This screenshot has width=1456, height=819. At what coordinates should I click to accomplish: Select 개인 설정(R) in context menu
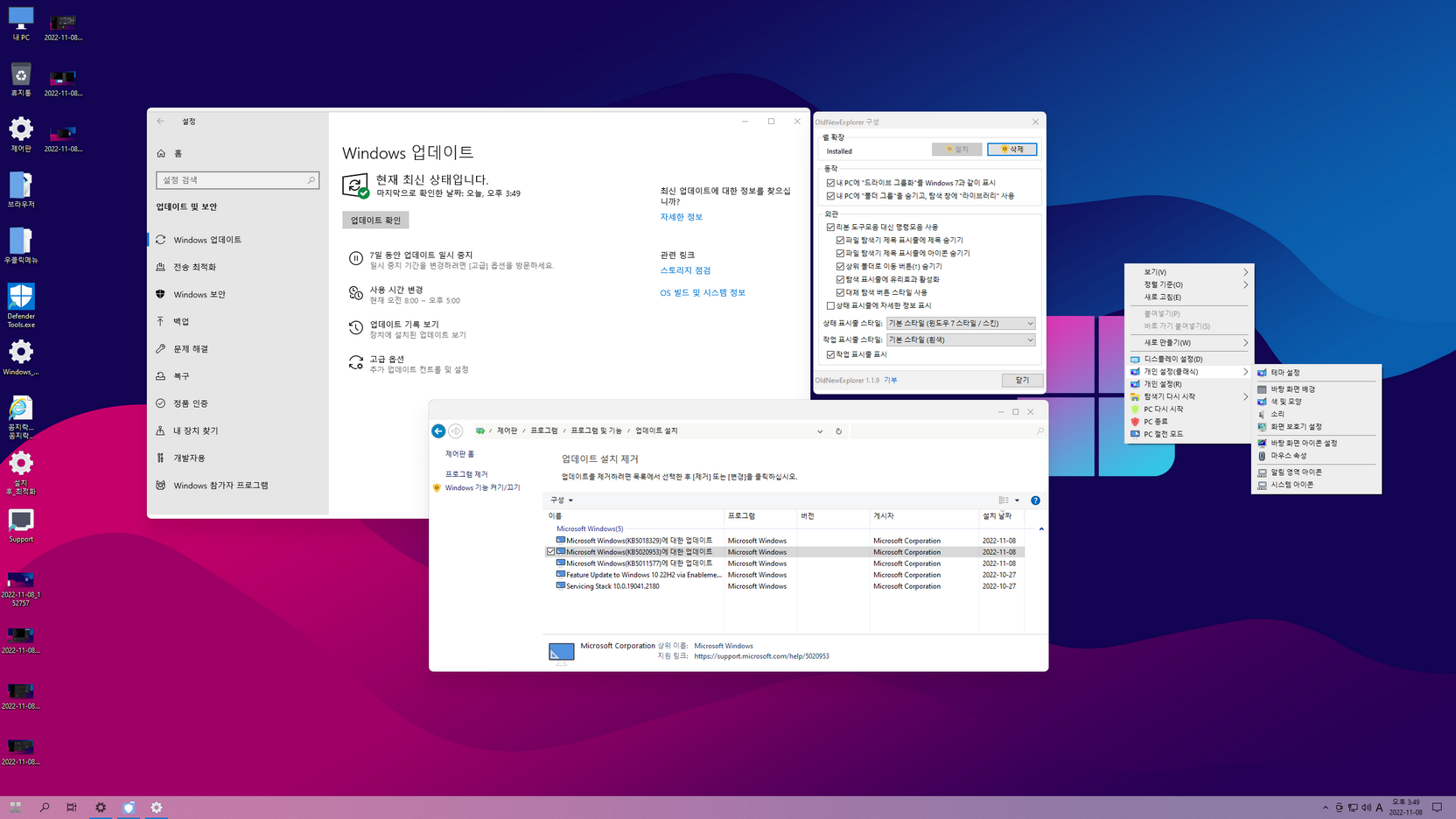[x=1189, y=384]
